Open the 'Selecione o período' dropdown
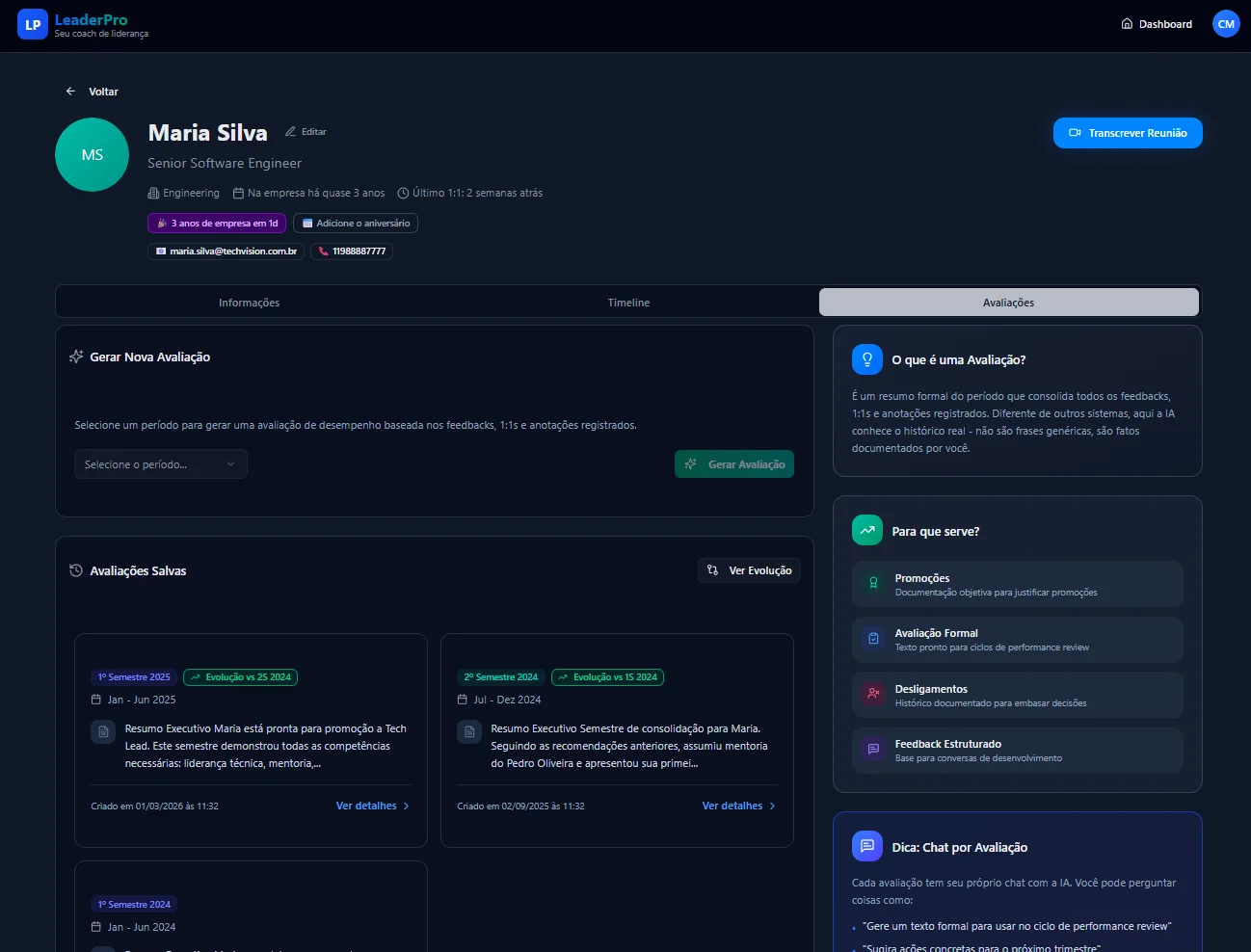Viewport: 1251px width, 952px height. click(161, 464)
